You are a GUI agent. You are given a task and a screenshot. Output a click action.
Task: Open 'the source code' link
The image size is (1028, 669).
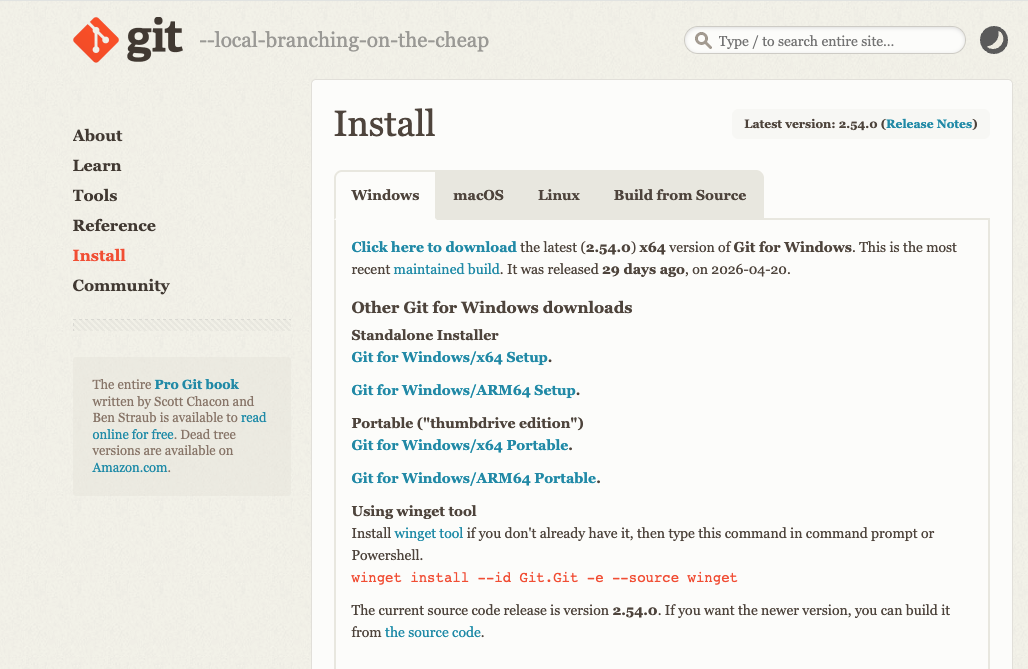[433, 632]
